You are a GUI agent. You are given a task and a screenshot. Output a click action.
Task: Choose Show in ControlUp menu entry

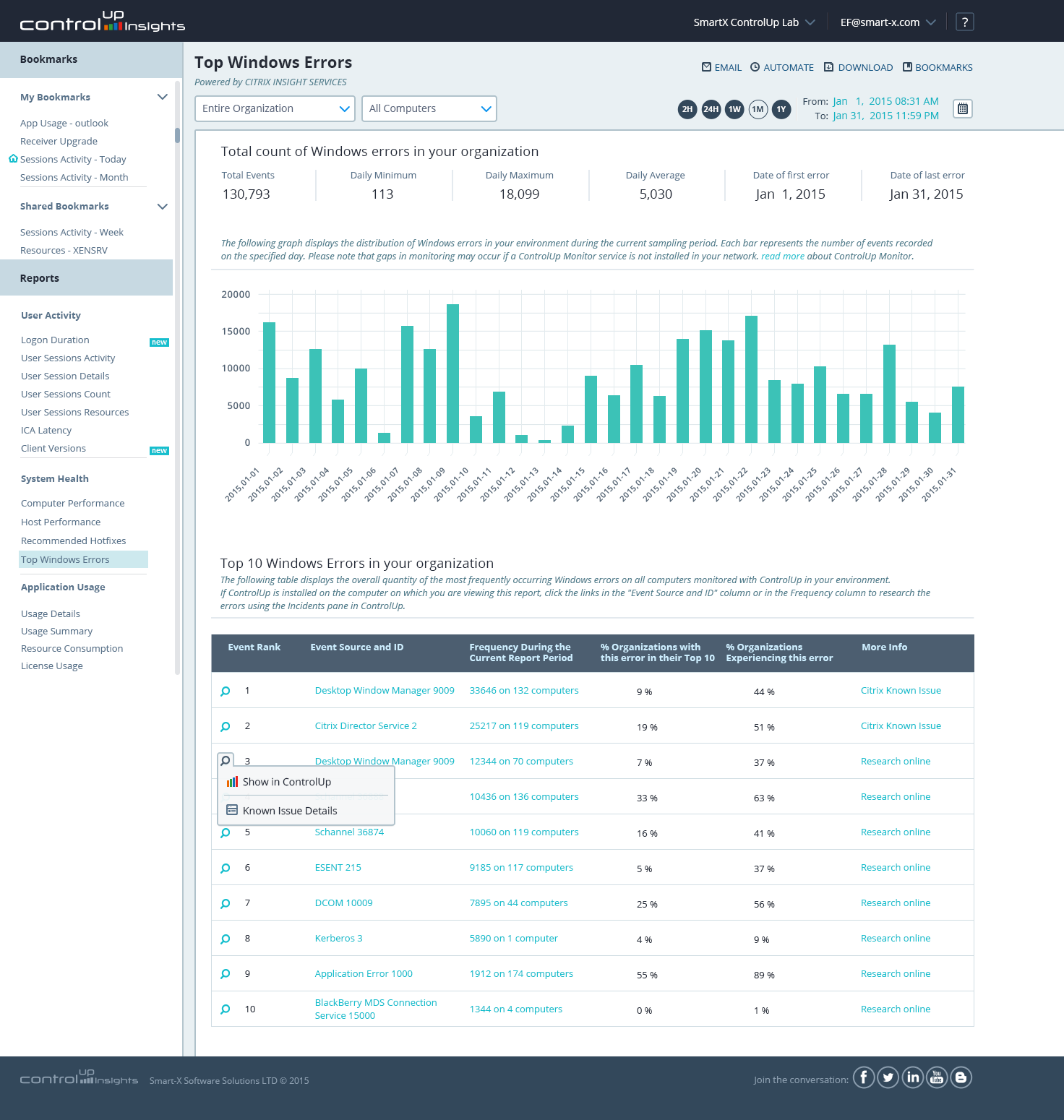pos(306,782)
